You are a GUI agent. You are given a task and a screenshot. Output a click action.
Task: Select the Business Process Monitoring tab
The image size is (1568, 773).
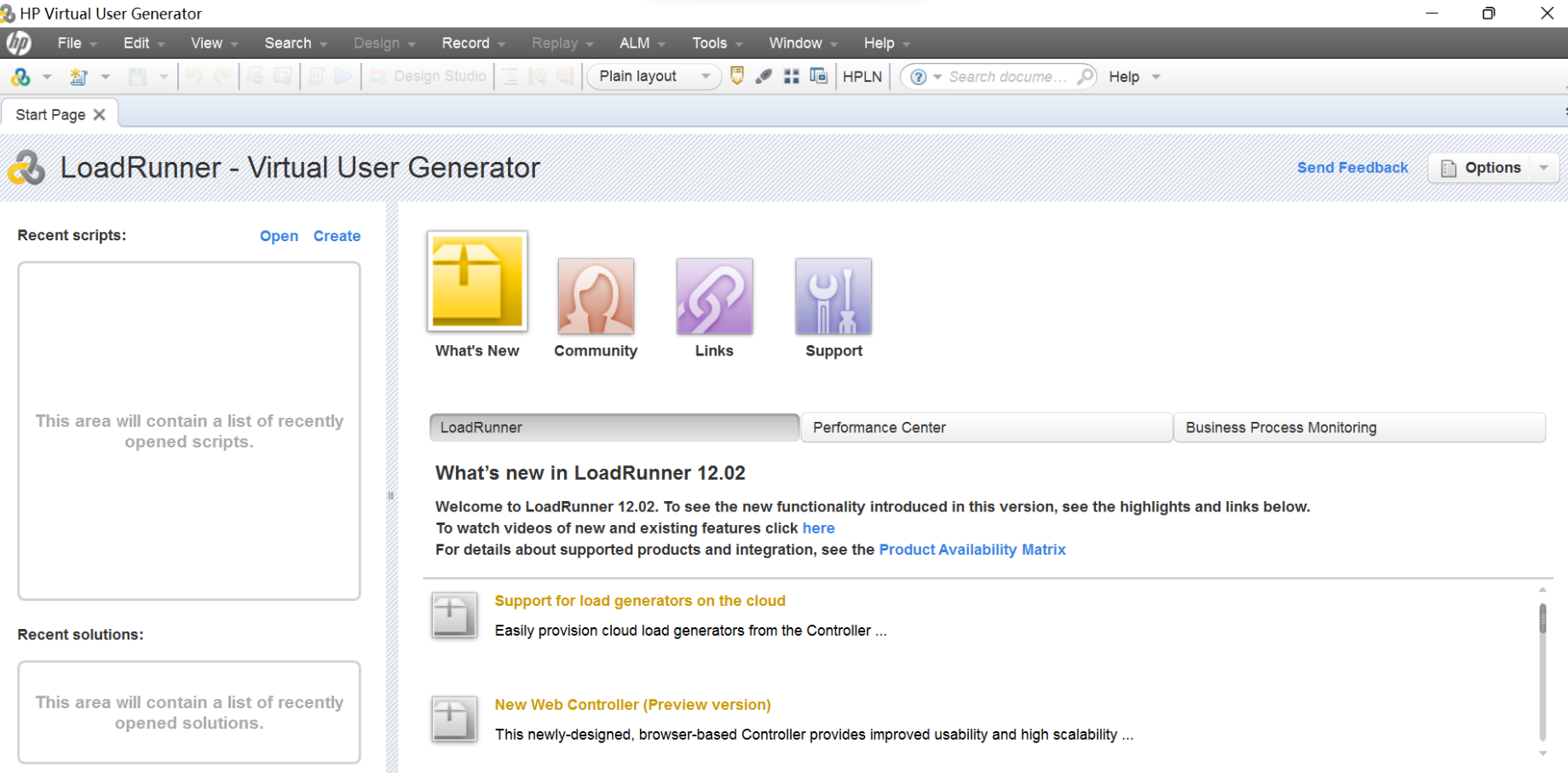1359,428
